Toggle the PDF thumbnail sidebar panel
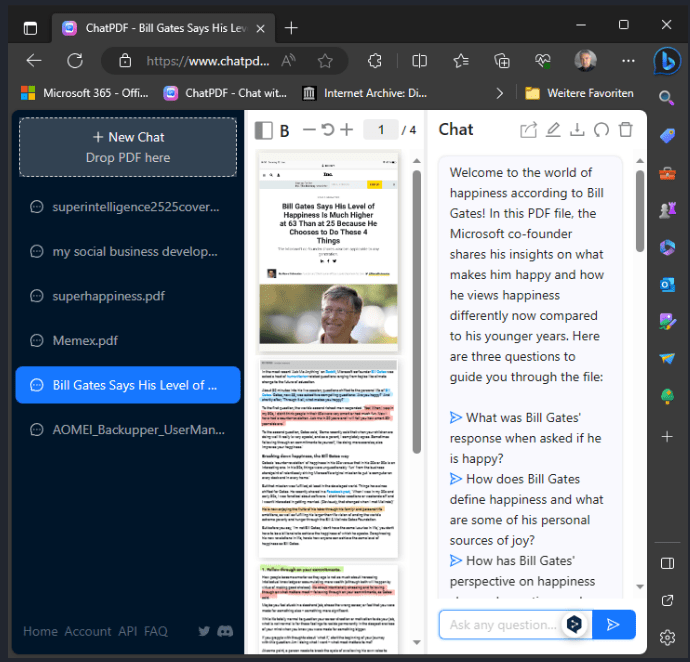Image resolution: width=690 pixels, height=662 pixels. [x=263, y=130]
